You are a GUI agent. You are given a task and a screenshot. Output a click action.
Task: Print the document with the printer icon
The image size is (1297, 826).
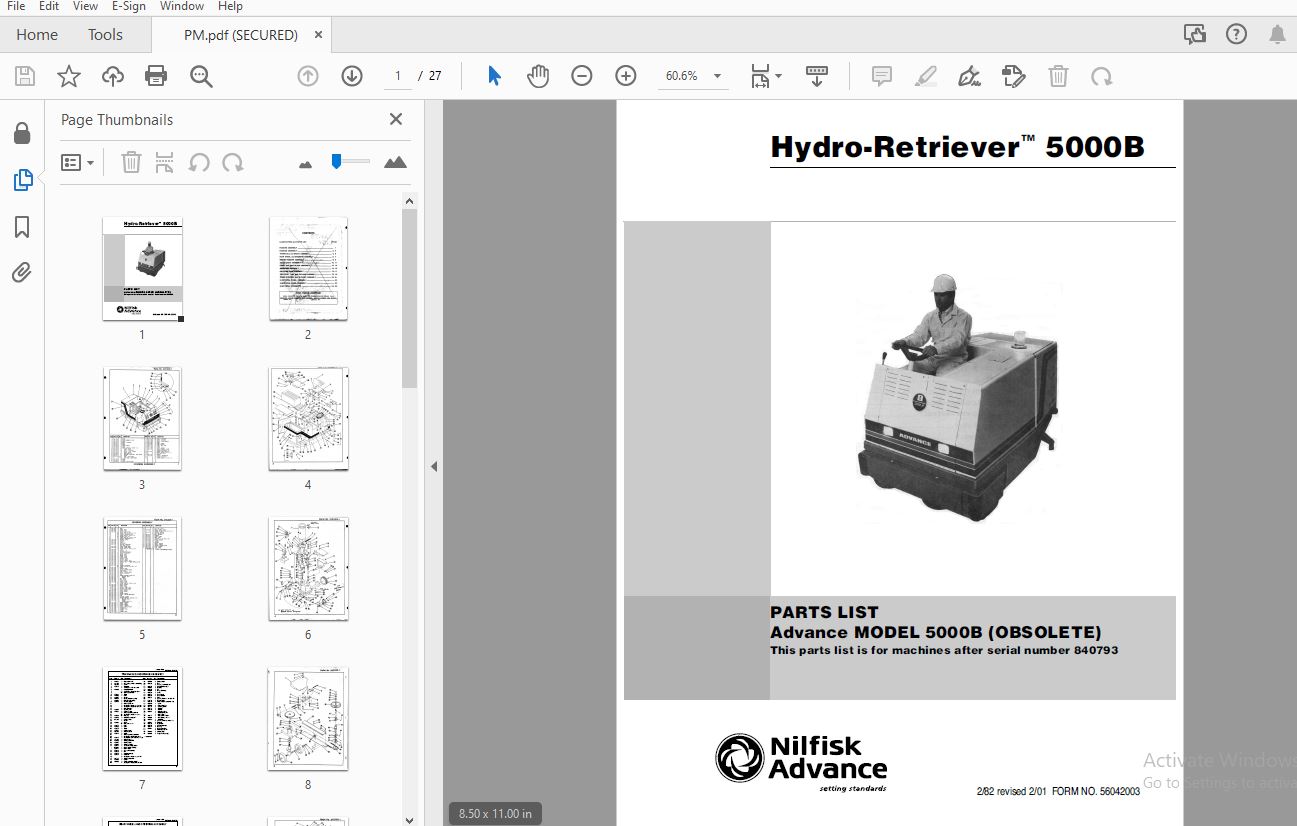coord(156,76)
